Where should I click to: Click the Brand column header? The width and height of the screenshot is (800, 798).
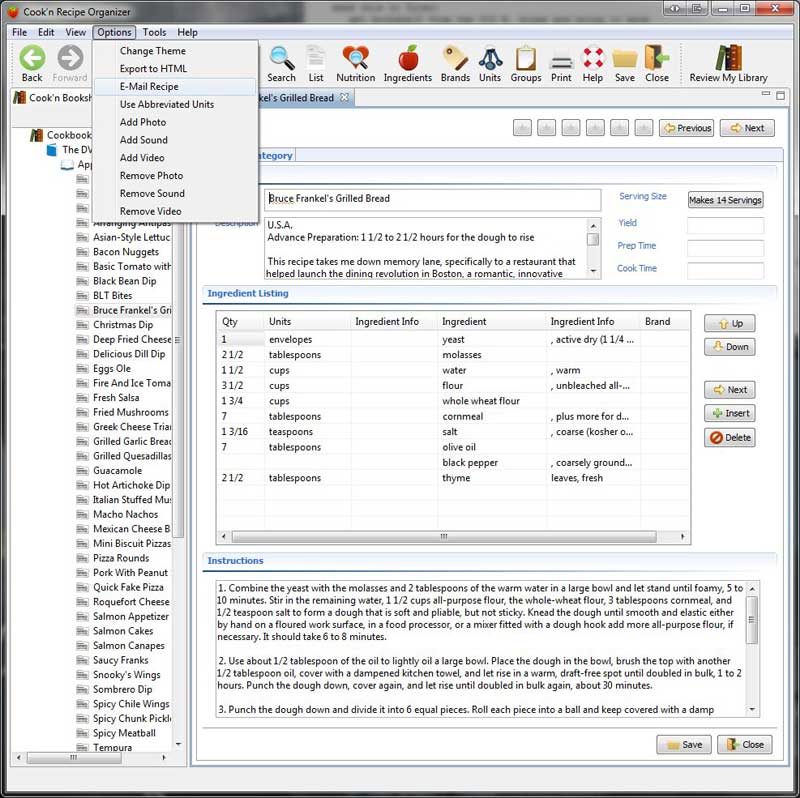(x=665, y=321)
